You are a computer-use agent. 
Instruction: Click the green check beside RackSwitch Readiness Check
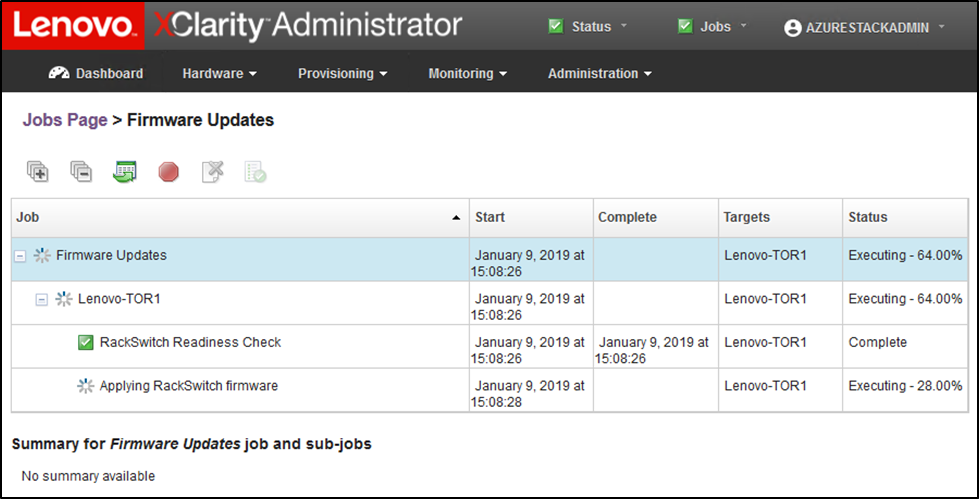tap(86, 342)
